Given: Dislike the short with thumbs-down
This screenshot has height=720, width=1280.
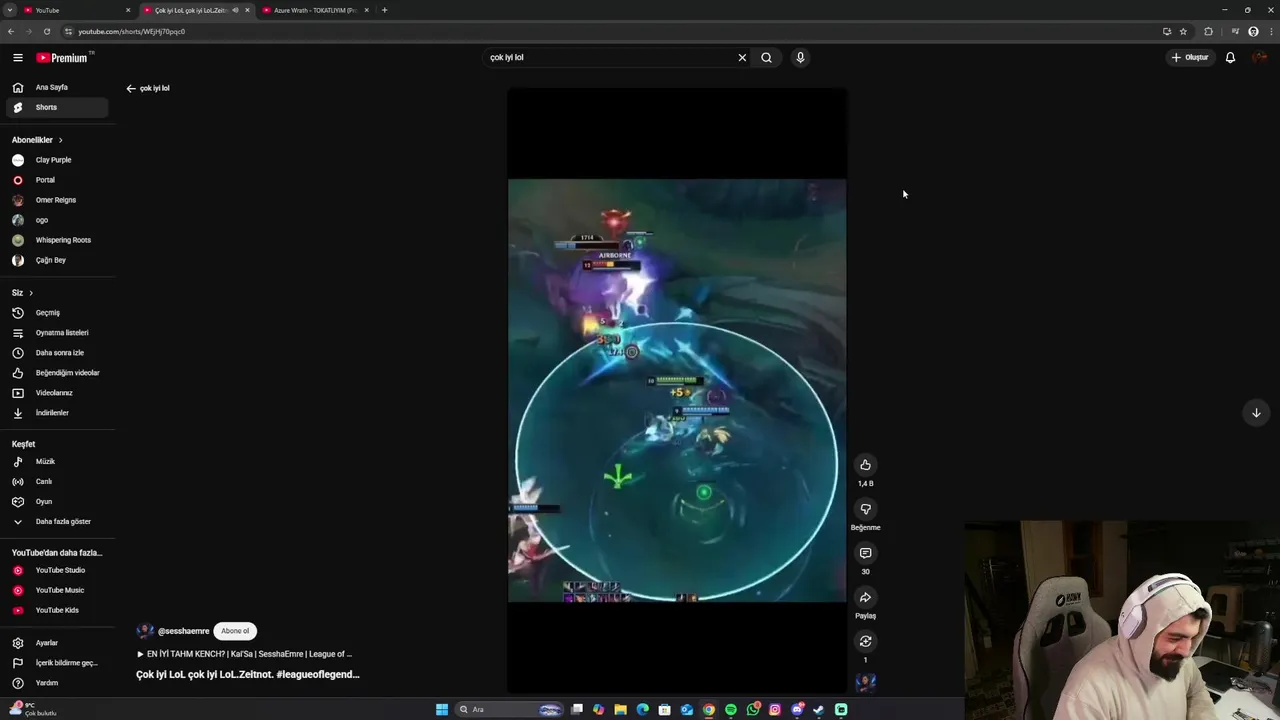Looking at the screenshot, I should click(865, 509).
